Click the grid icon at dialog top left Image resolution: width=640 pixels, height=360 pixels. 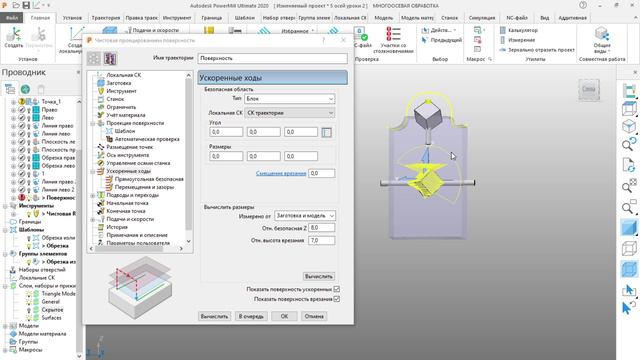point(93,59)
